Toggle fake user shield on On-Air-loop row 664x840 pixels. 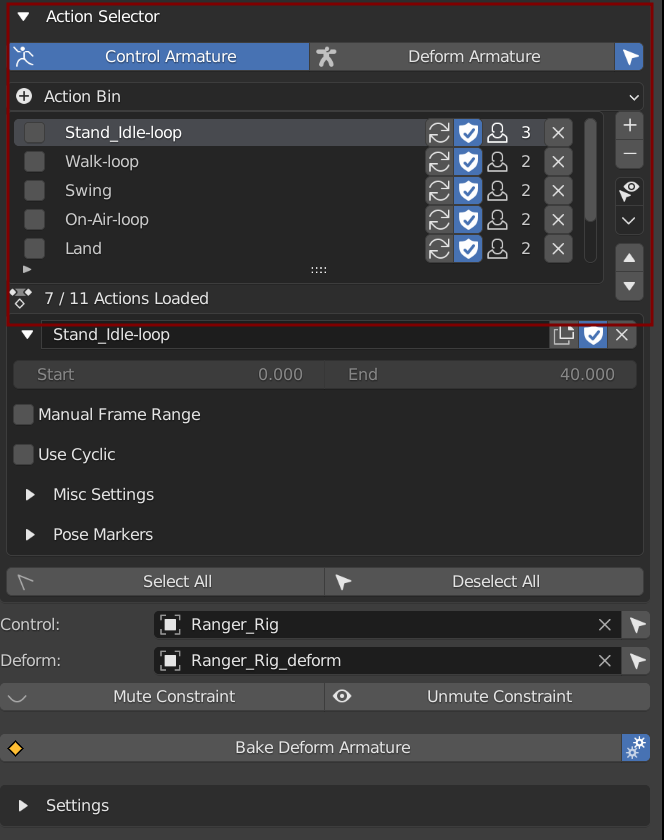click(x=468, y=219)
